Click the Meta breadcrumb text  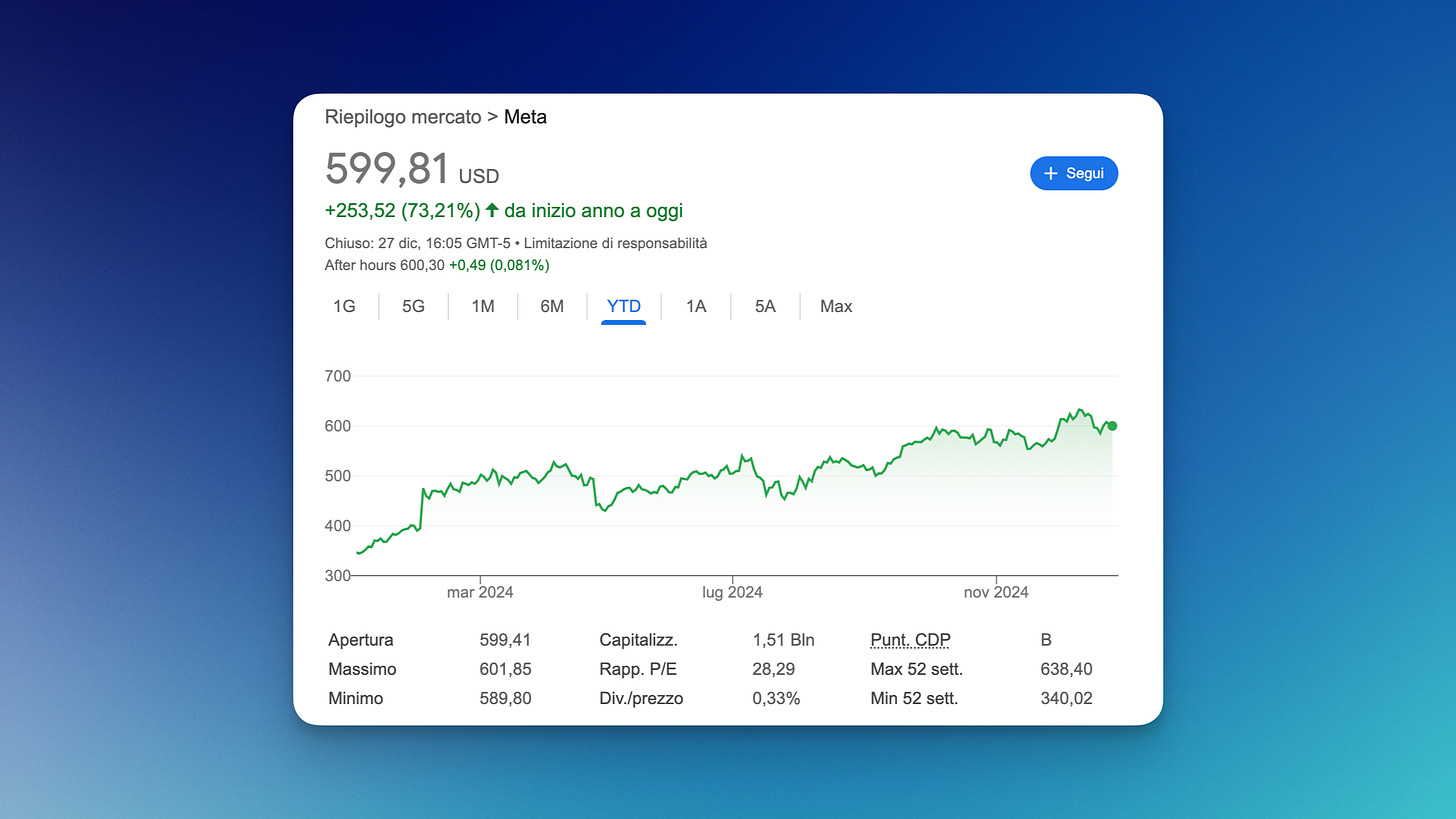point(525,117)
